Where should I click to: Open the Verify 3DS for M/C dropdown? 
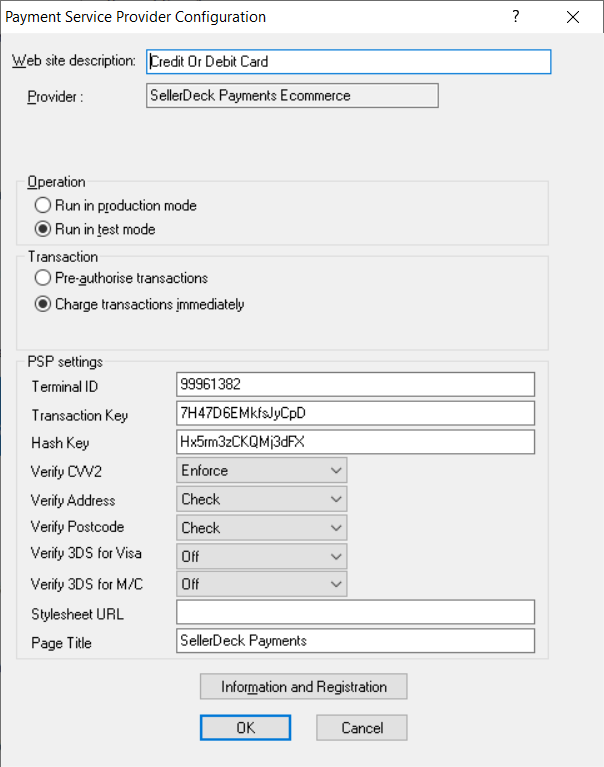[x=262, y=584]
